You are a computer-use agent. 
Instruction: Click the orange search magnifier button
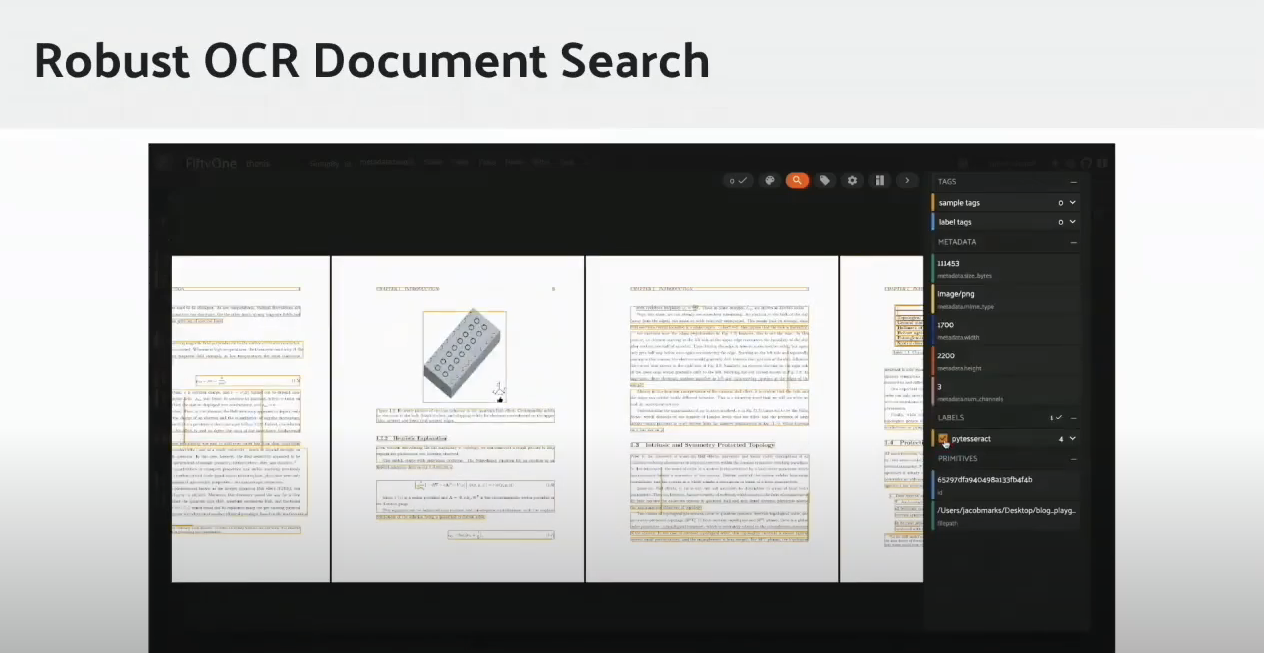[x=797, y=181]
